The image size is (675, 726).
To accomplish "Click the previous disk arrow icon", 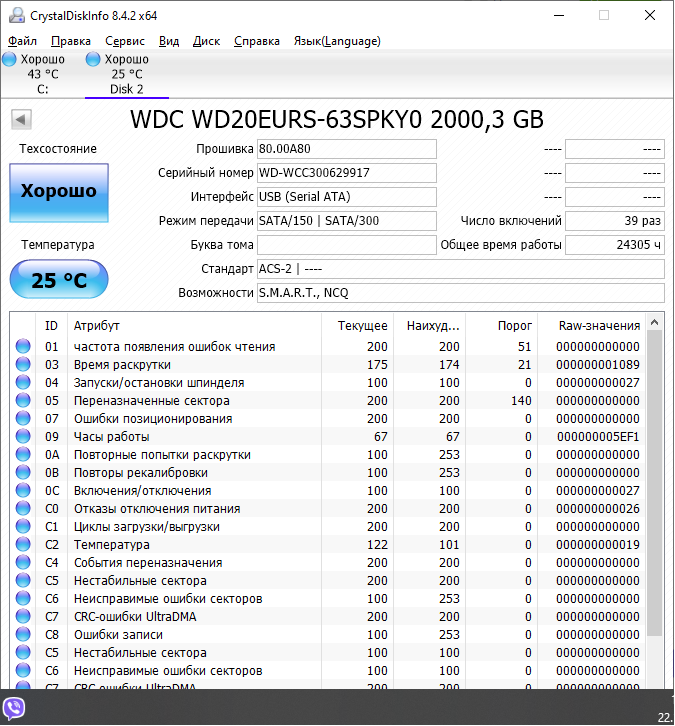I will click(20, 120).
